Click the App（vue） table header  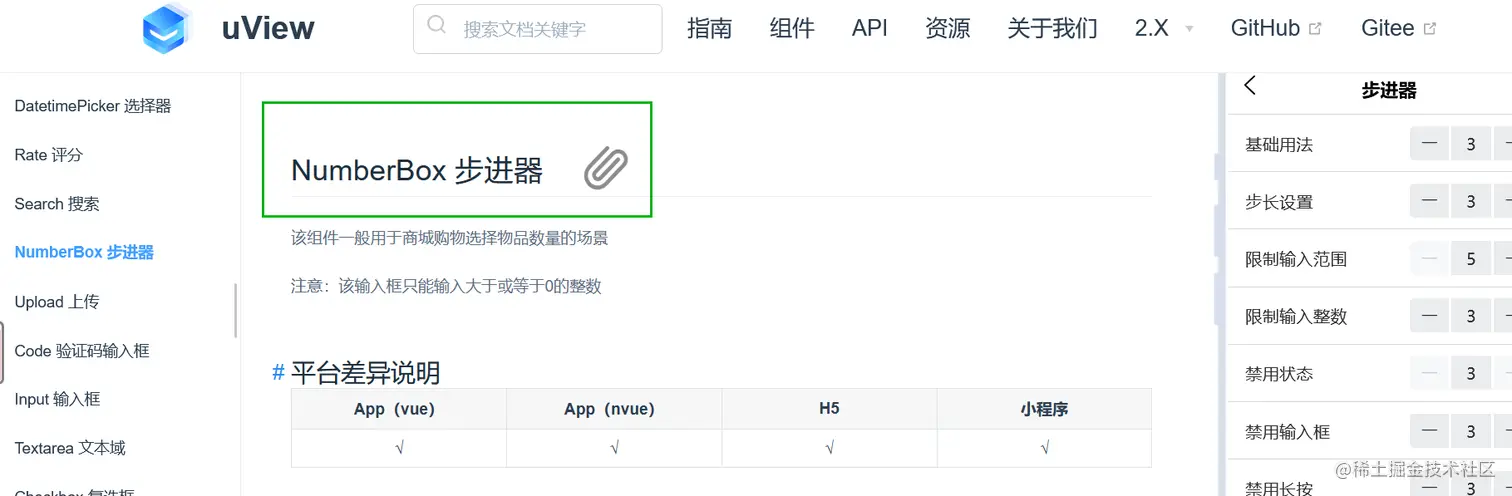tap(399, 409)
